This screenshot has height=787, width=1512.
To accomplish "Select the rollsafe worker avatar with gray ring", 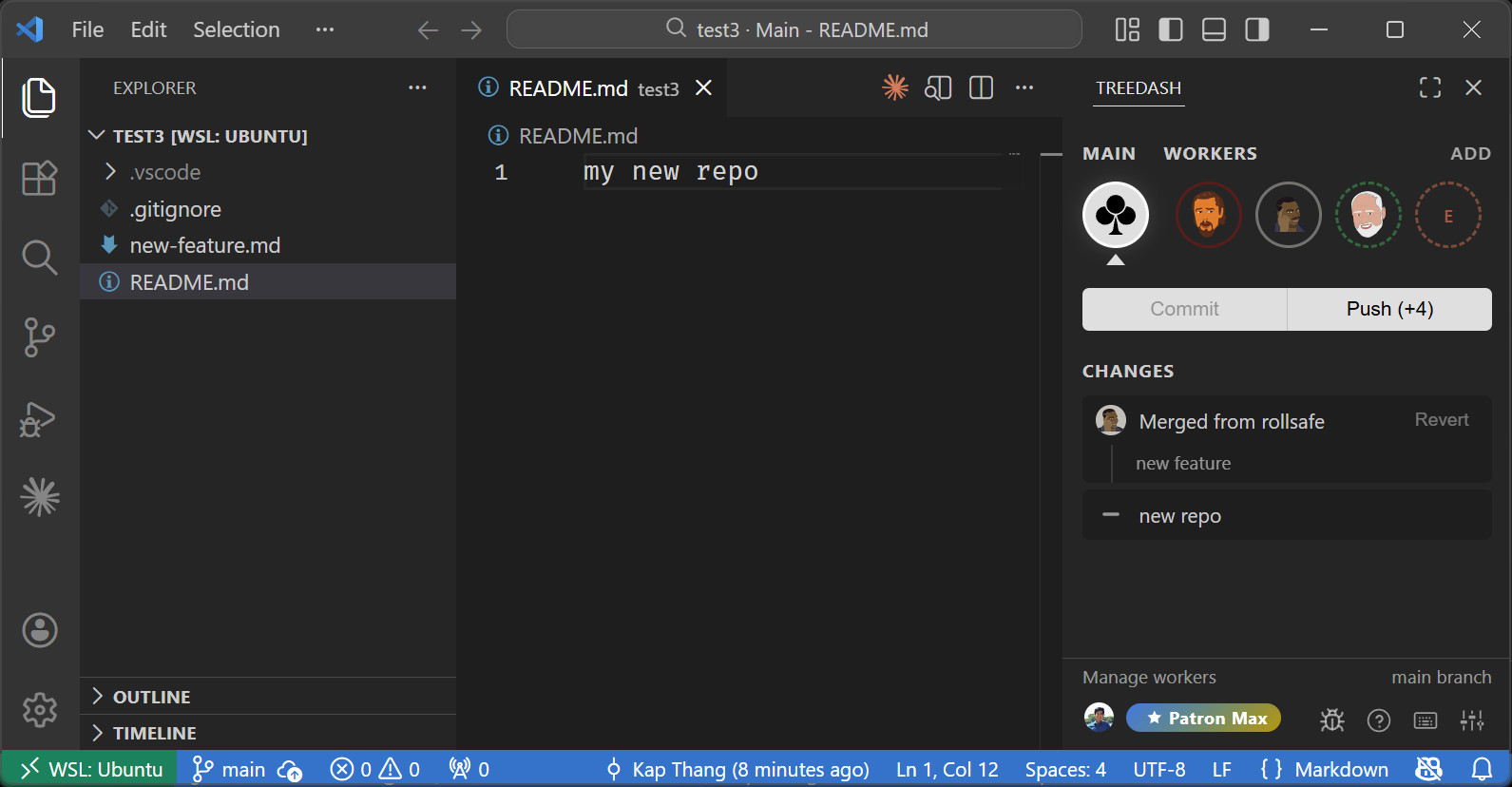I will (x=1288, y=215).
